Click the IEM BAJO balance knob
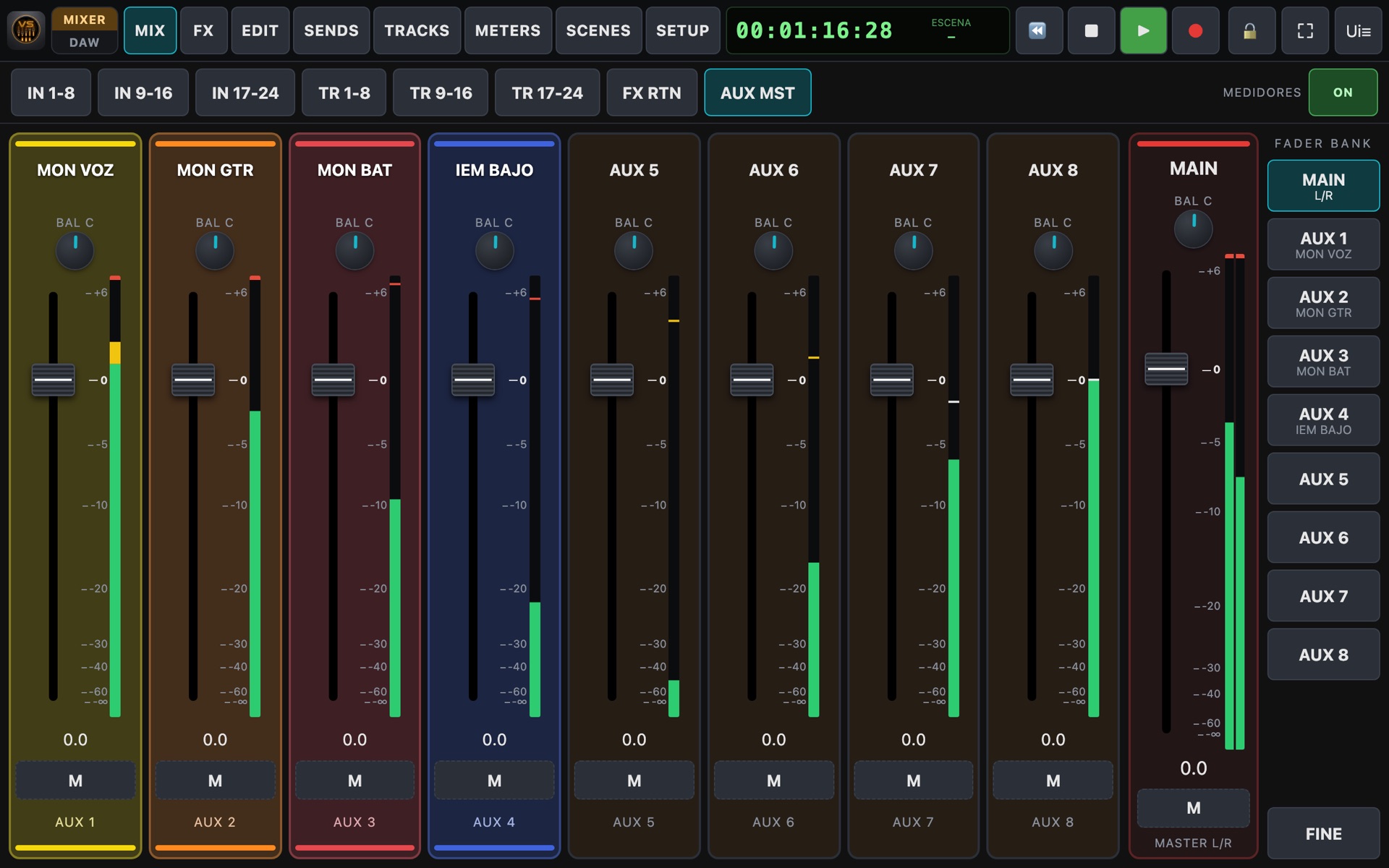This screenshot has width=1389, height=868. coord(494,251)
